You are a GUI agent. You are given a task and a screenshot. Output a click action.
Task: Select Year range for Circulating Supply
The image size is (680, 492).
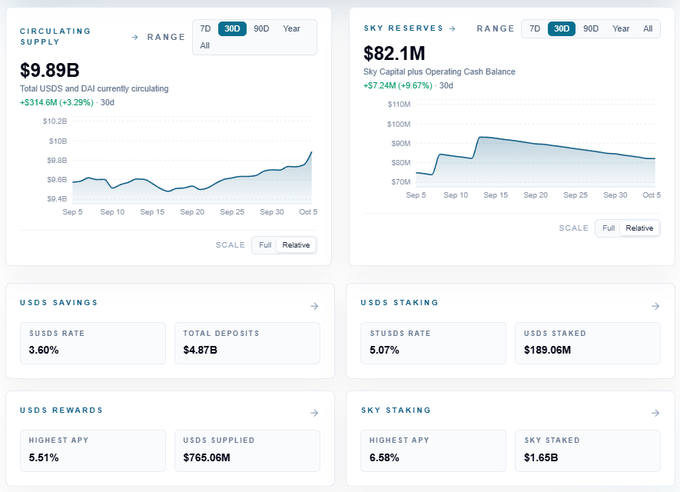tap(291, 29)
